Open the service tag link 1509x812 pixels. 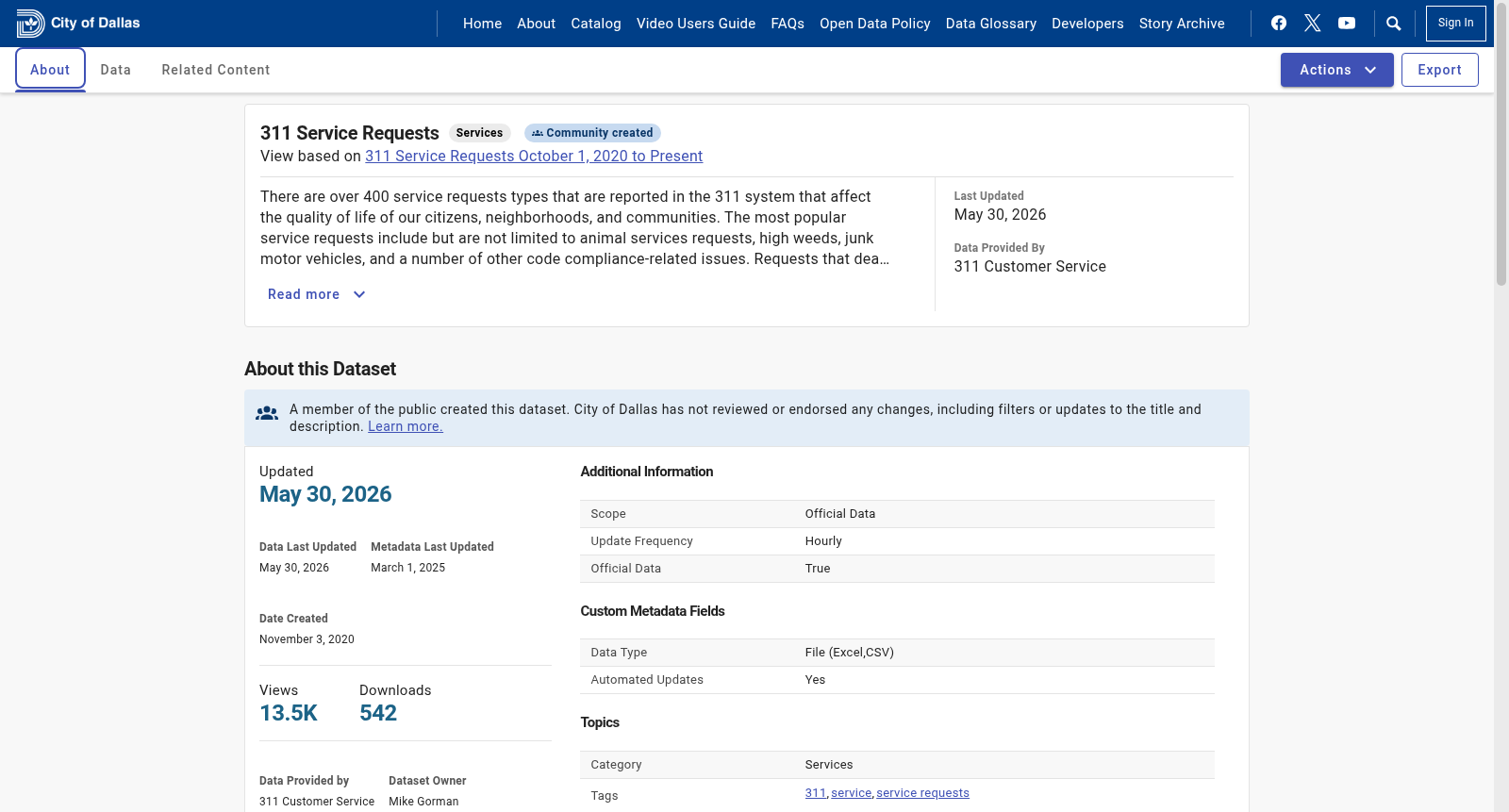[852, 793]
